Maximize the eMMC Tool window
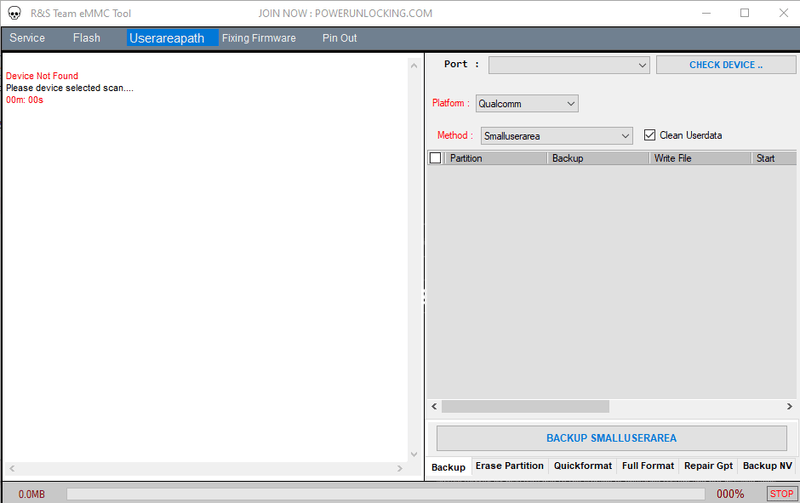Image resolution: width=800 pixels, height=503 pixels. (744, 13)
